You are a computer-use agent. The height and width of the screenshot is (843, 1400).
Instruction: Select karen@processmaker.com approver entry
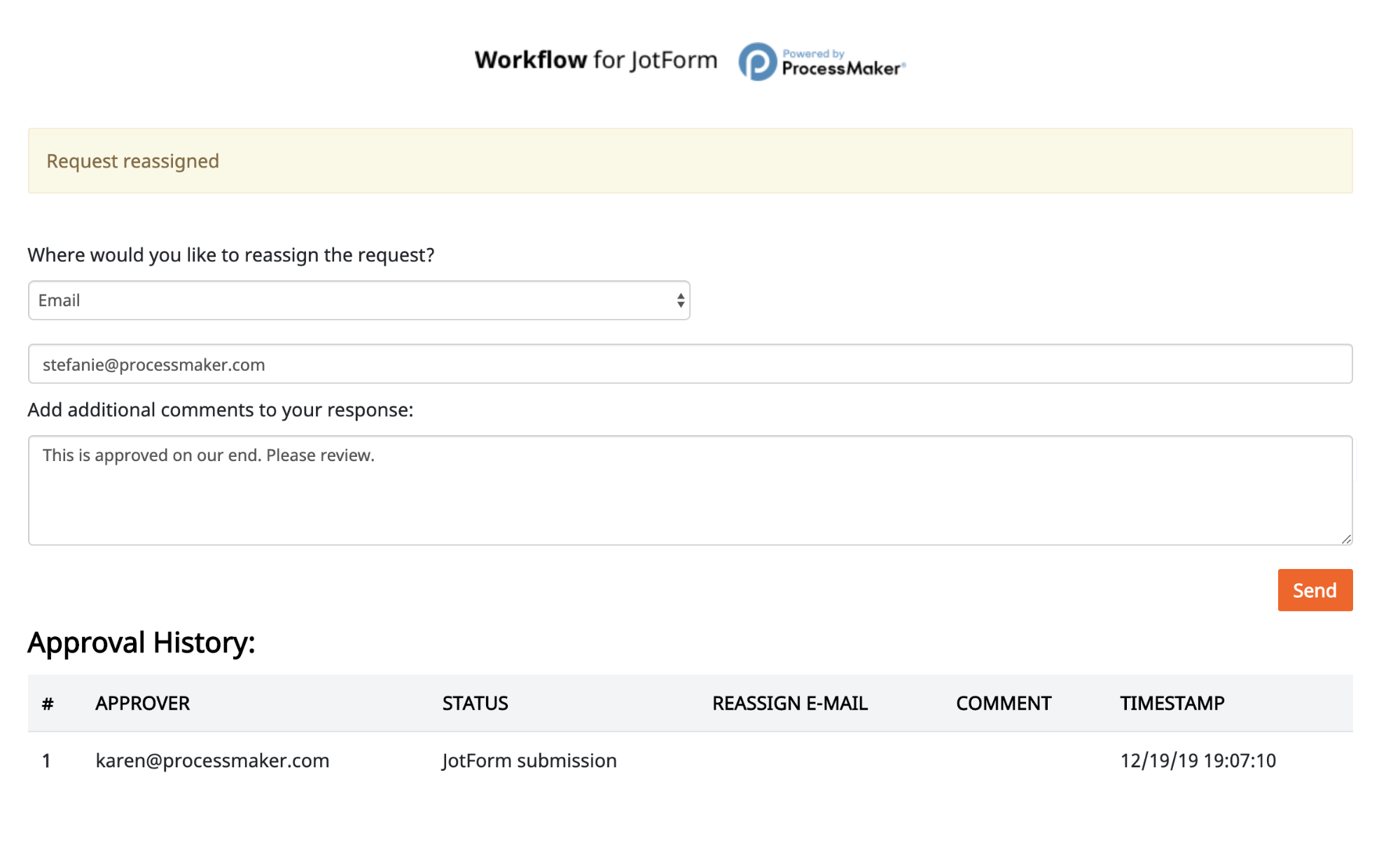pos(212,761)
